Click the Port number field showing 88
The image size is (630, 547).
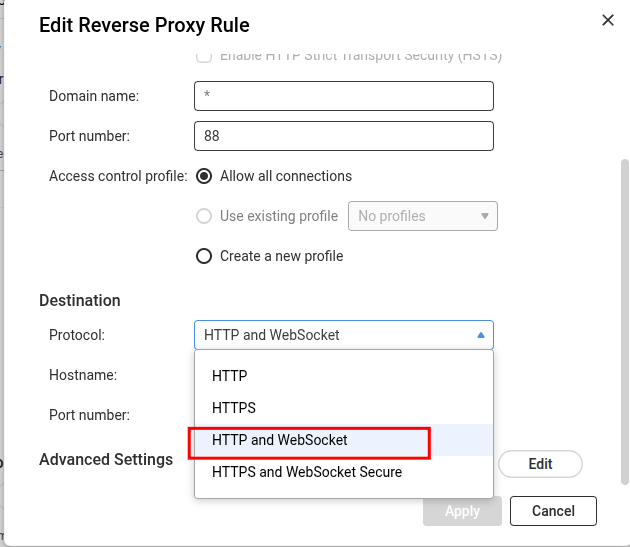(x=343, y=136)
